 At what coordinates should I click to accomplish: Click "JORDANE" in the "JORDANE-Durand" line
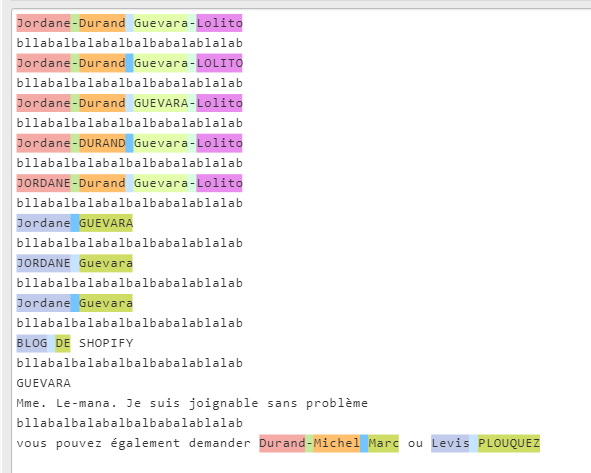(x=43, y=183)
